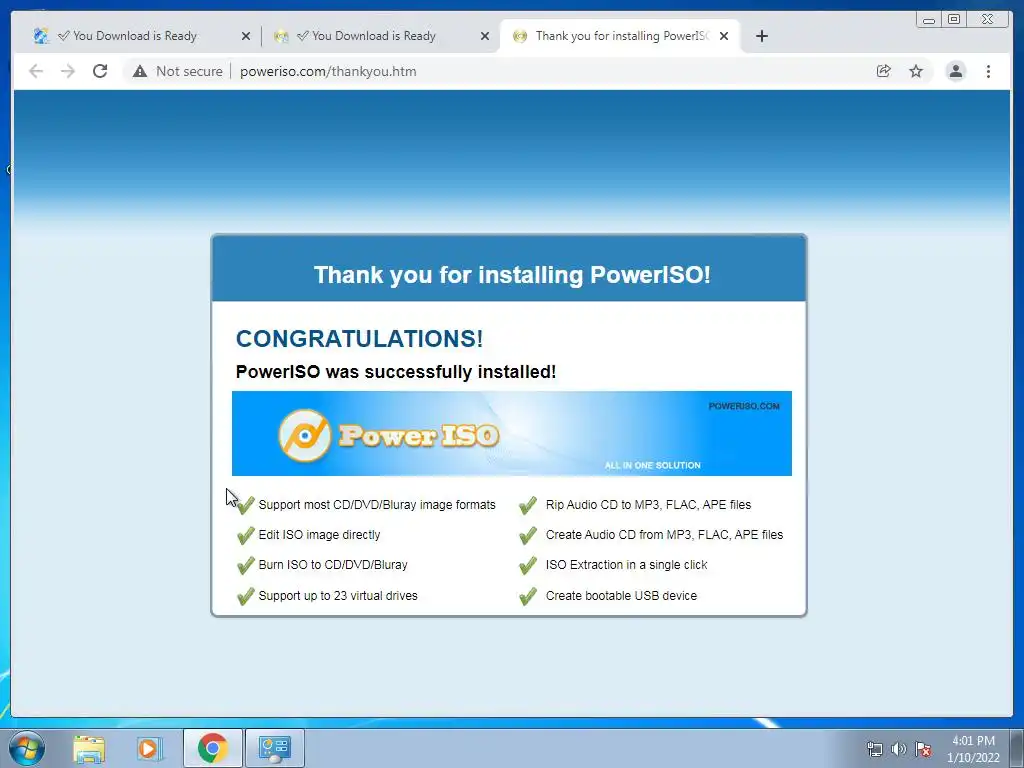Click PowerISO was successfully installed text
This screenshot has height=768, width=1024.
point(396,372)
